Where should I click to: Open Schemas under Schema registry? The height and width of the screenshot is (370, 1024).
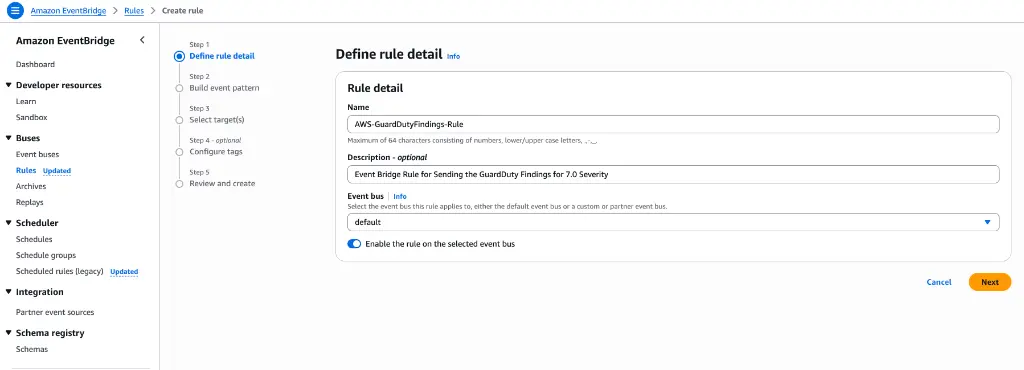[x=31, y=349]
